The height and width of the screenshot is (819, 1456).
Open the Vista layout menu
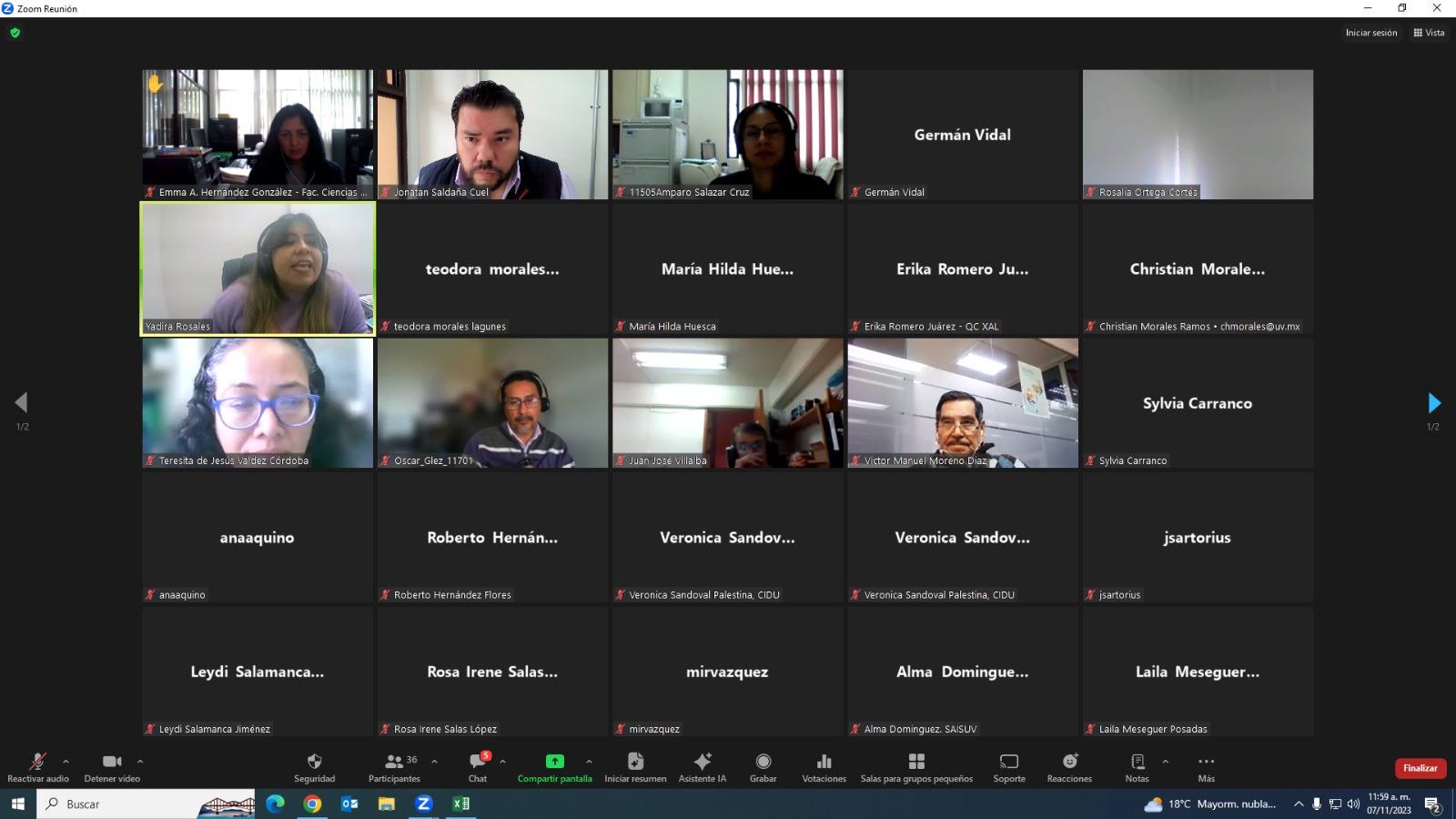click(x=1429, y=33)
